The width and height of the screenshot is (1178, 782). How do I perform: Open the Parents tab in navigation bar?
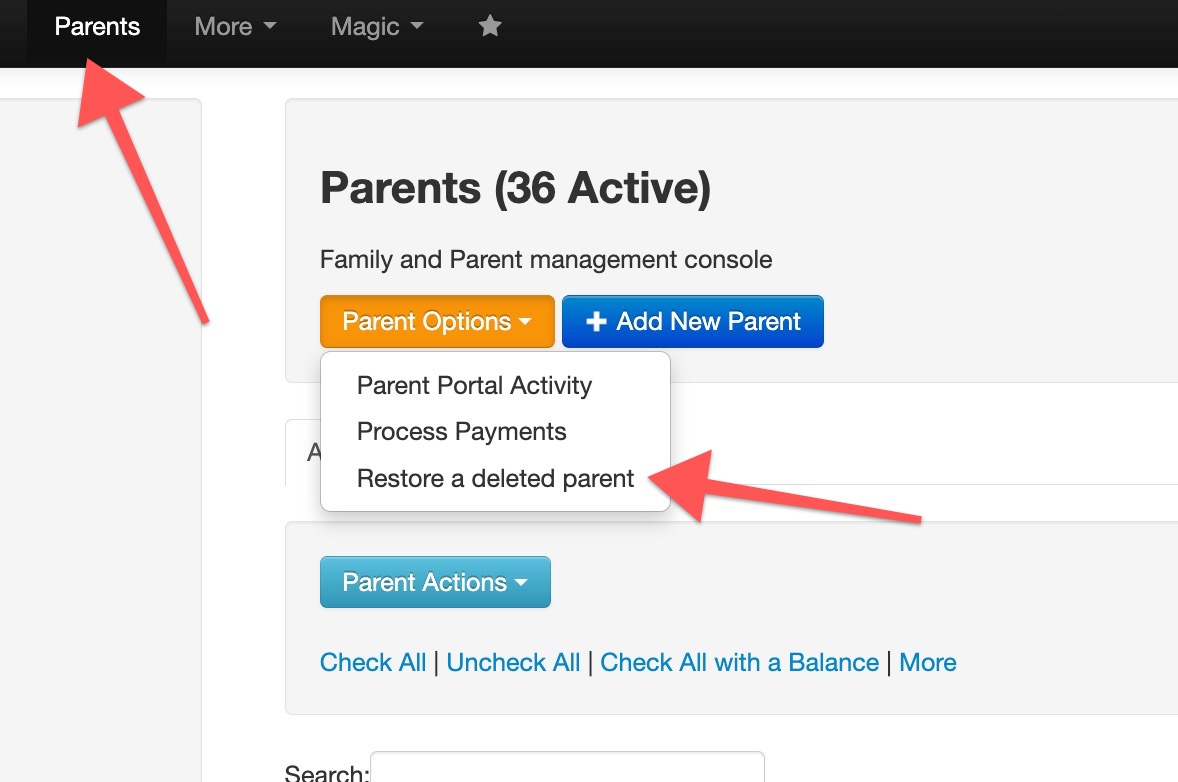pyautogui.click(x=97, y=26)
